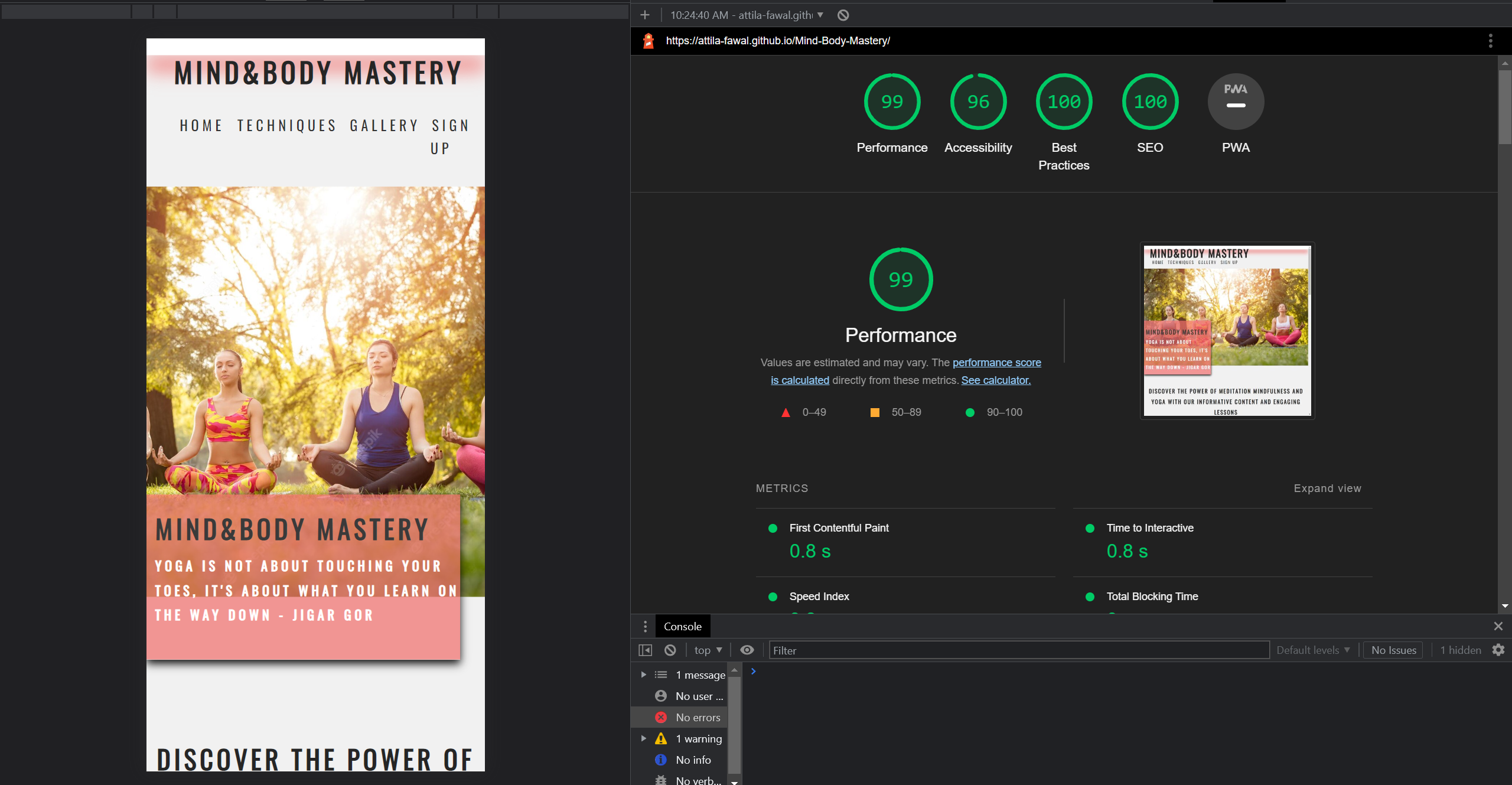1512x785 pixels.
Task: Open a new Lighthouse report tab with the plus icon
Action: click(644, 15)
